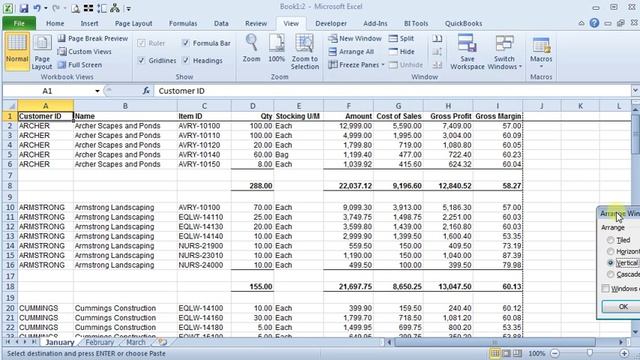Switch to the Developer ribbon tab
The height and width of the screenshot is (360, 640).
(331, 23)
